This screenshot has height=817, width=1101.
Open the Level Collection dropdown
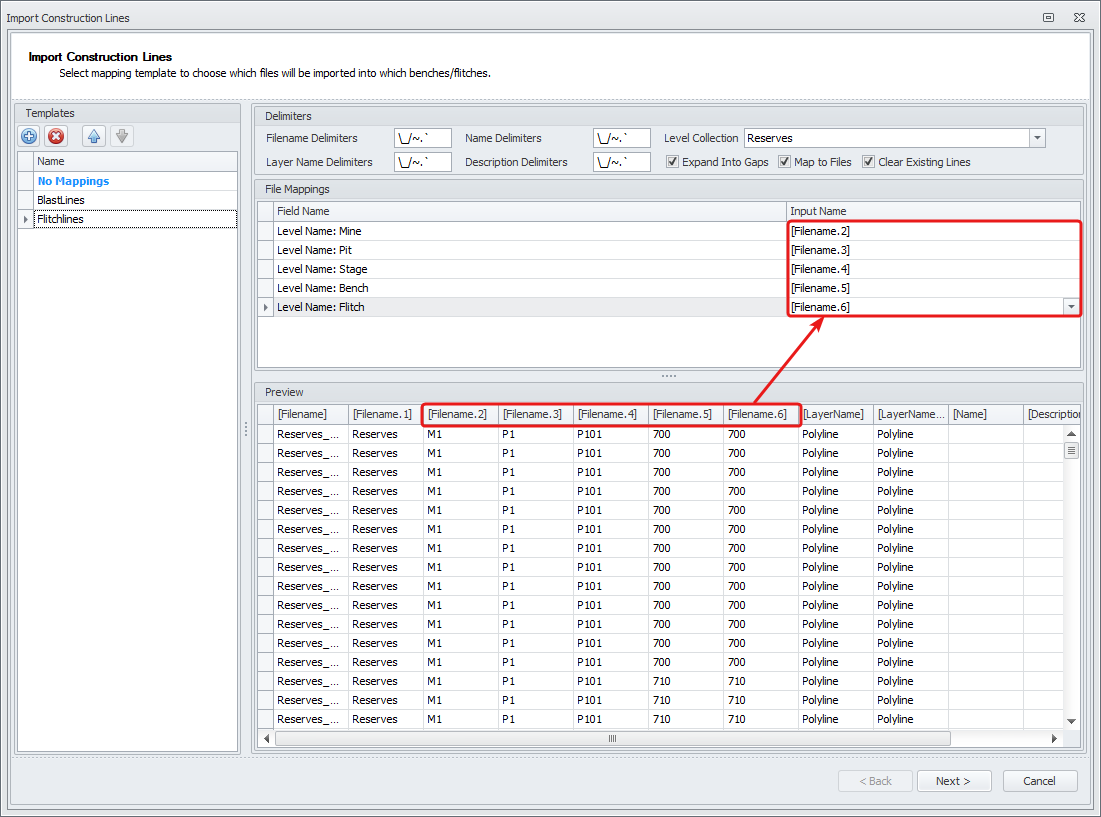[x=1037, y=138]
